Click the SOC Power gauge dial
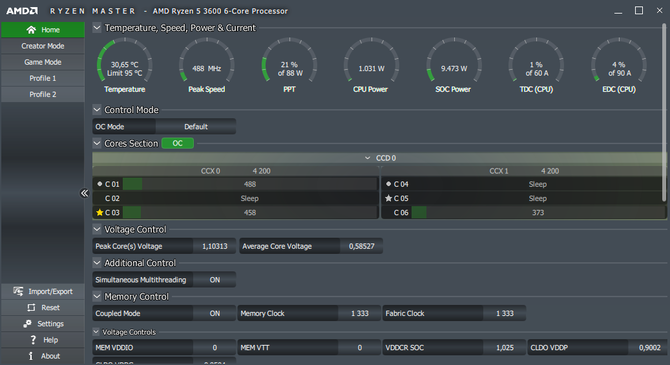 454,61
